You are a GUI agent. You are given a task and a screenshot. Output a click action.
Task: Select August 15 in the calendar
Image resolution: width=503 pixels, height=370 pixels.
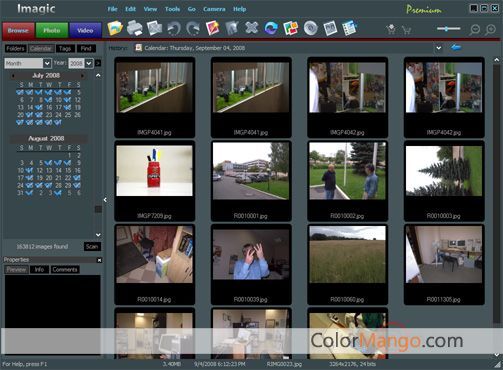click(x=68, y=170)
